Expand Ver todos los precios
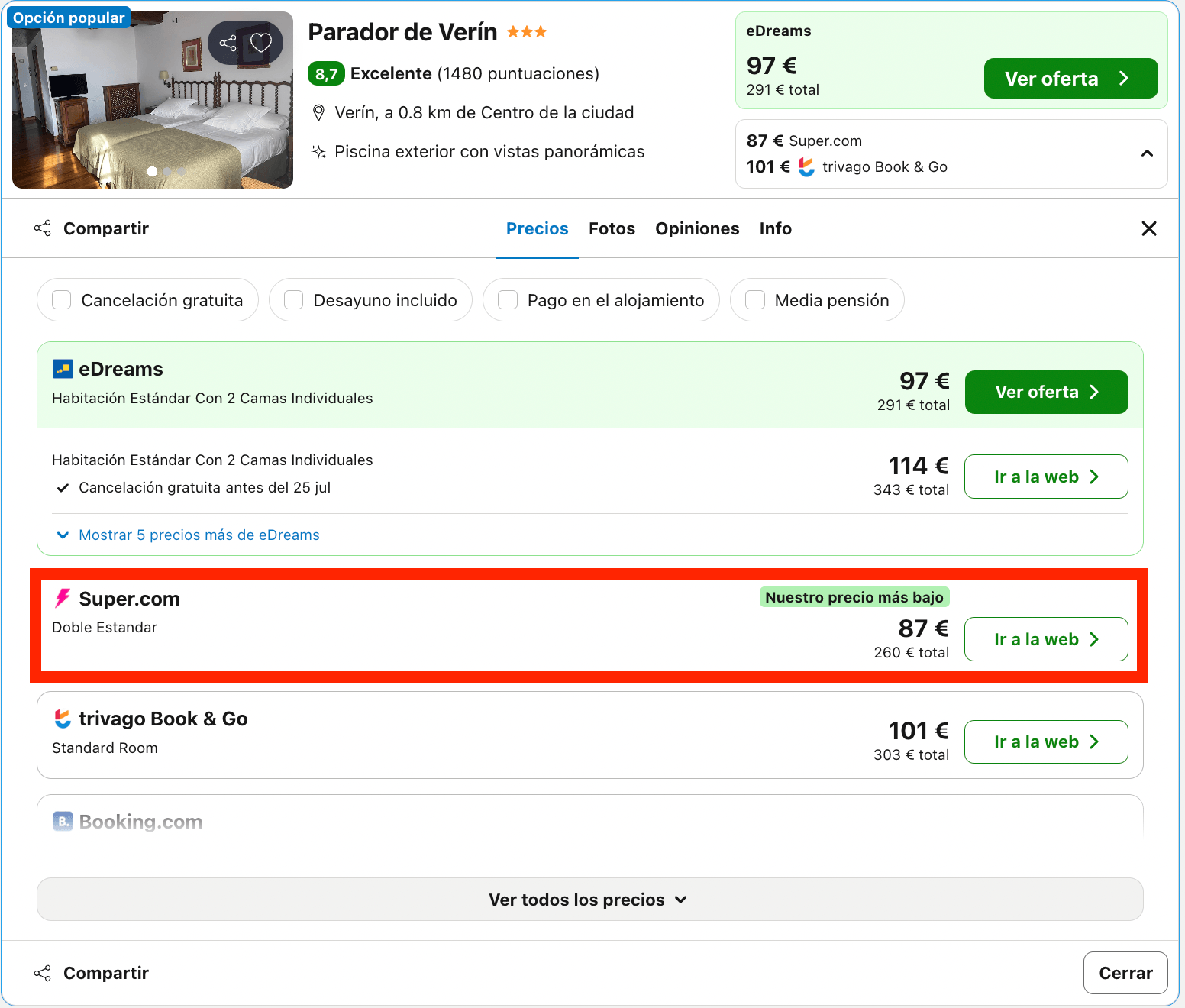This screenshot has height=1008, width=1185. (x=589, y=900)
